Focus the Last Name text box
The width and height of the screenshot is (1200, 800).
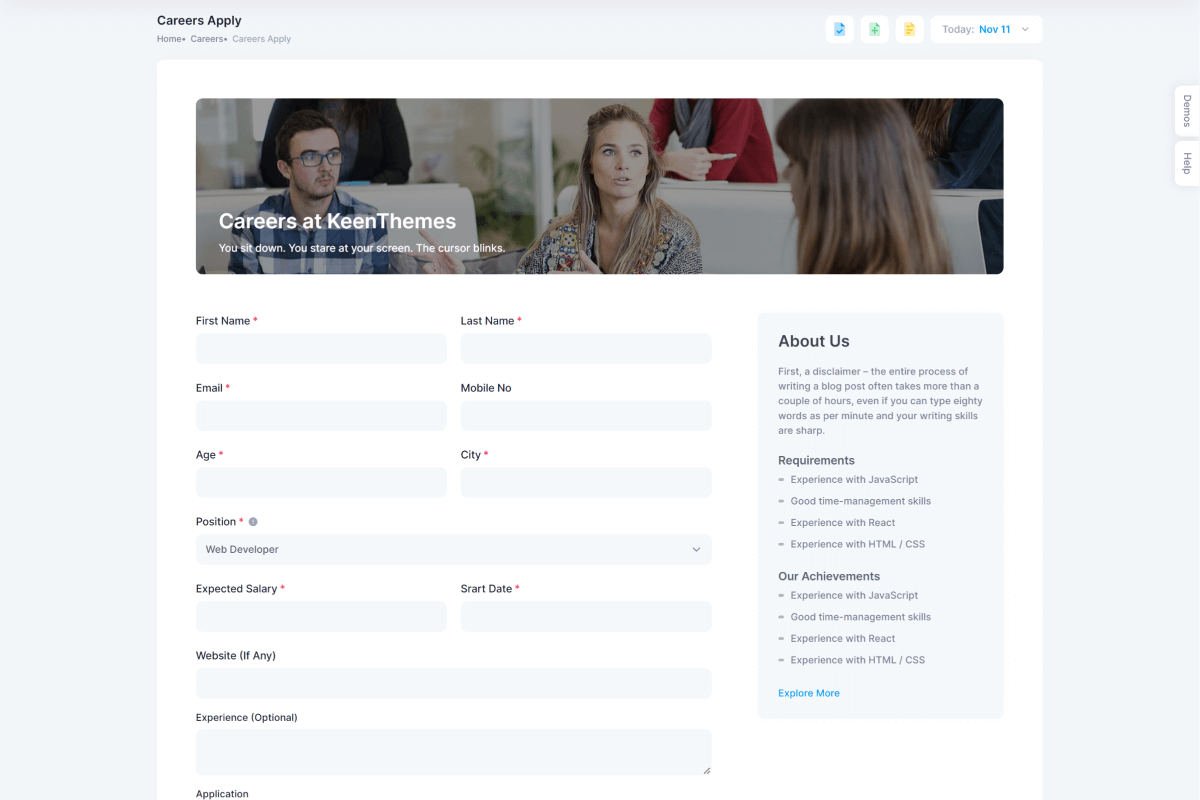pyautogui.click(x=586, y=349)
